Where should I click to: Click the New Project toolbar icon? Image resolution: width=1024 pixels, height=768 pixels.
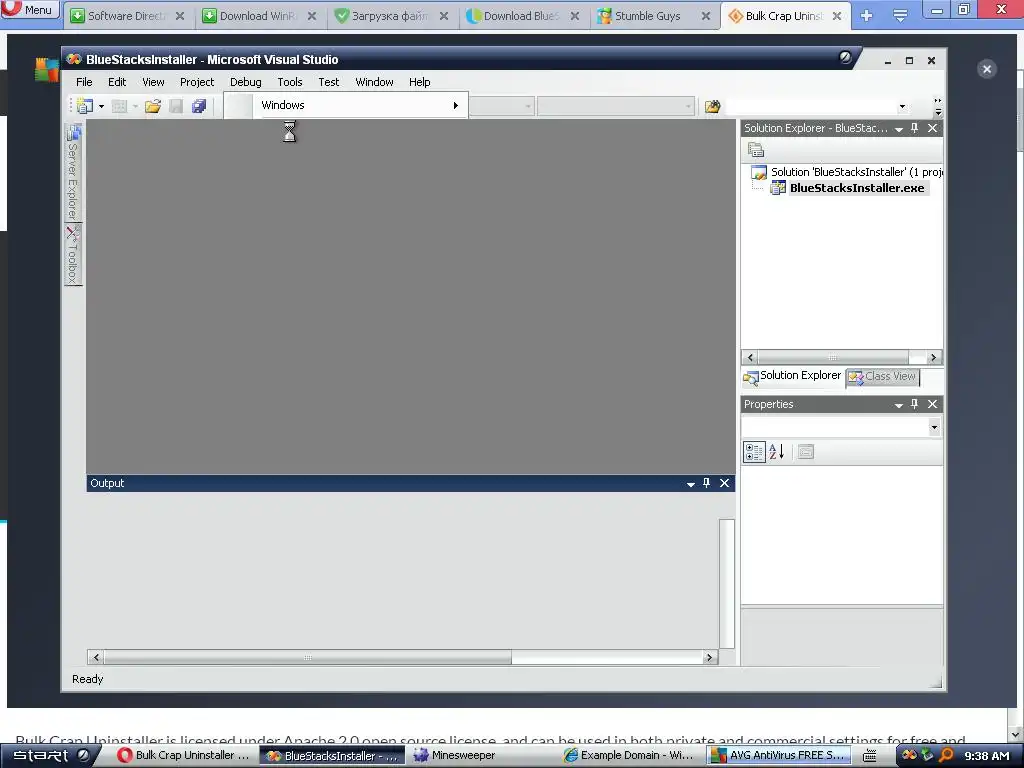click(85, 106)
